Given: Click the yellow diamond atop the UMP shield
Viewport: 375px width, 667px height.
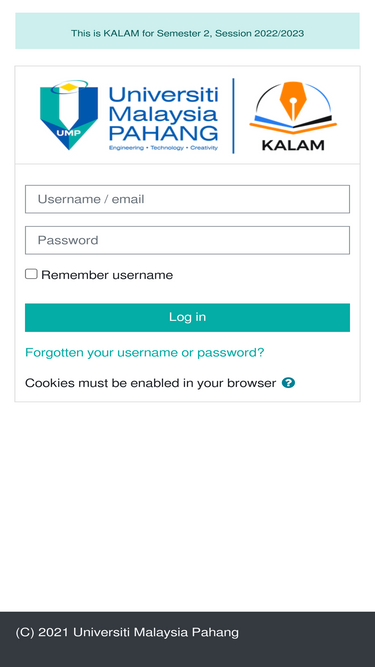Looking at the screenshot, I should [x=69, y=87].
